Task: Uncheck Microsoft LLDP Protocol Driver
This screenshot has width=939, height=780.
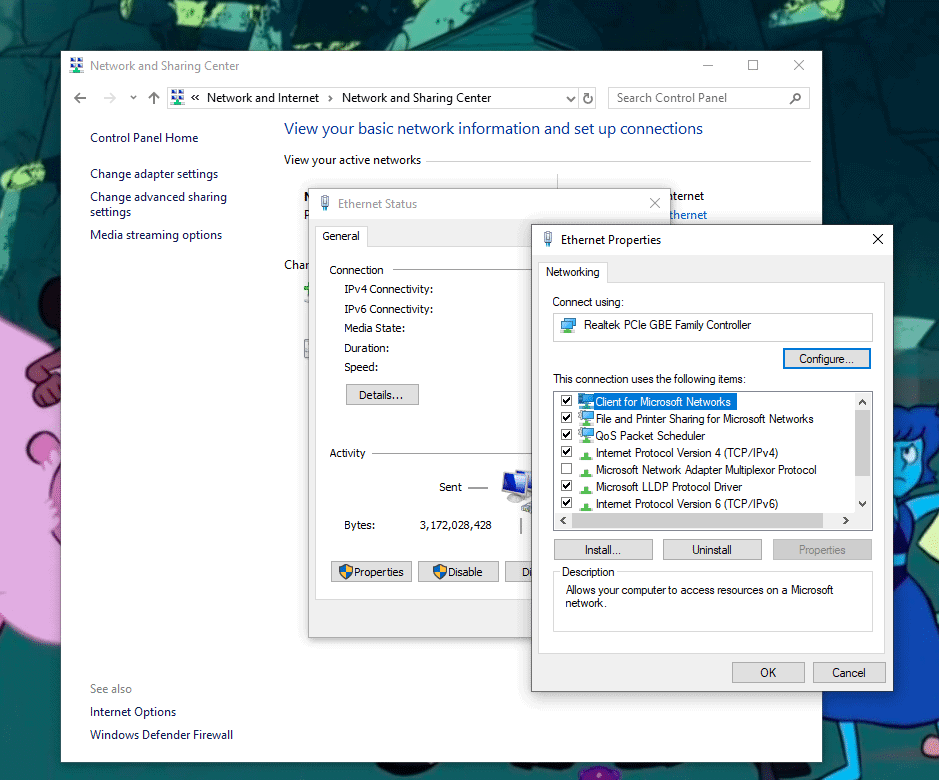Action: 567,486
